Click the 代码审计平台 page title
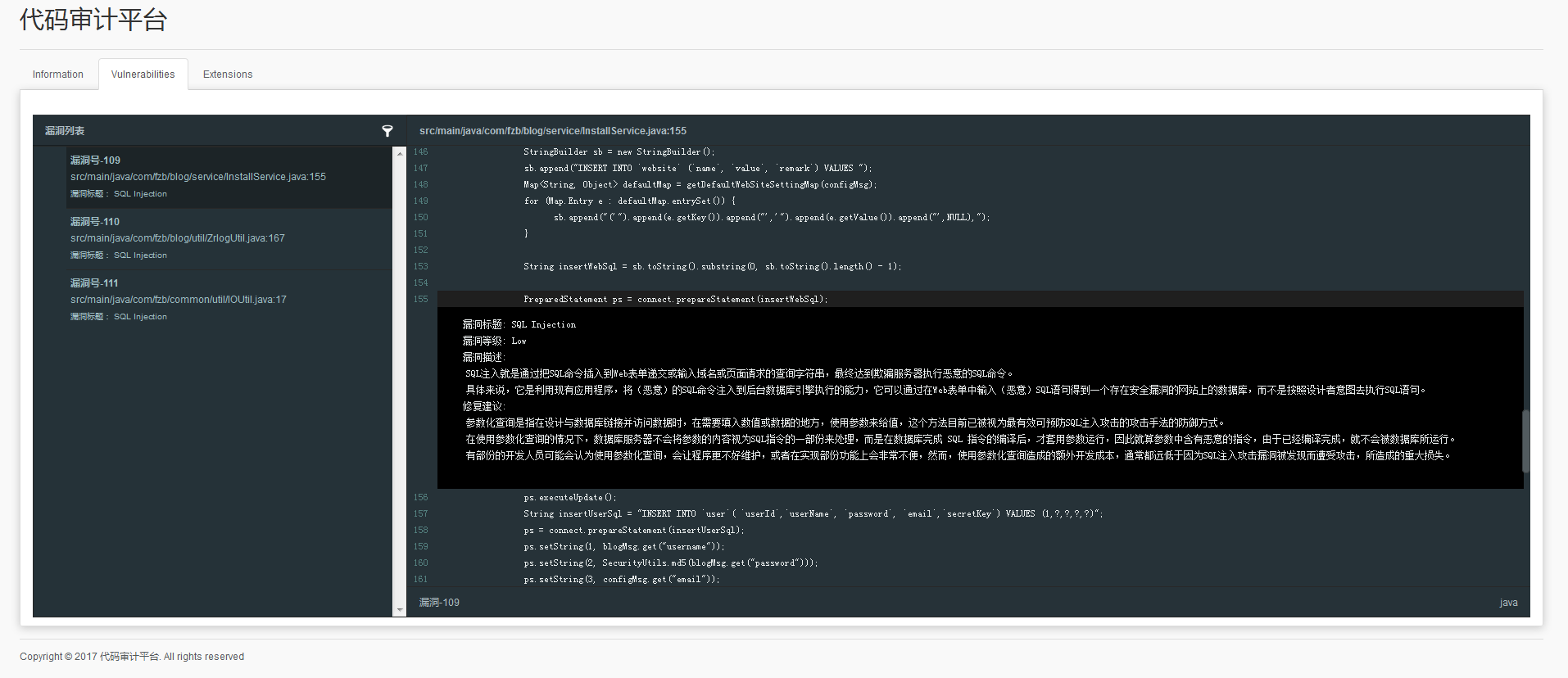1568x678 pixels. click(x=93, y=20)
